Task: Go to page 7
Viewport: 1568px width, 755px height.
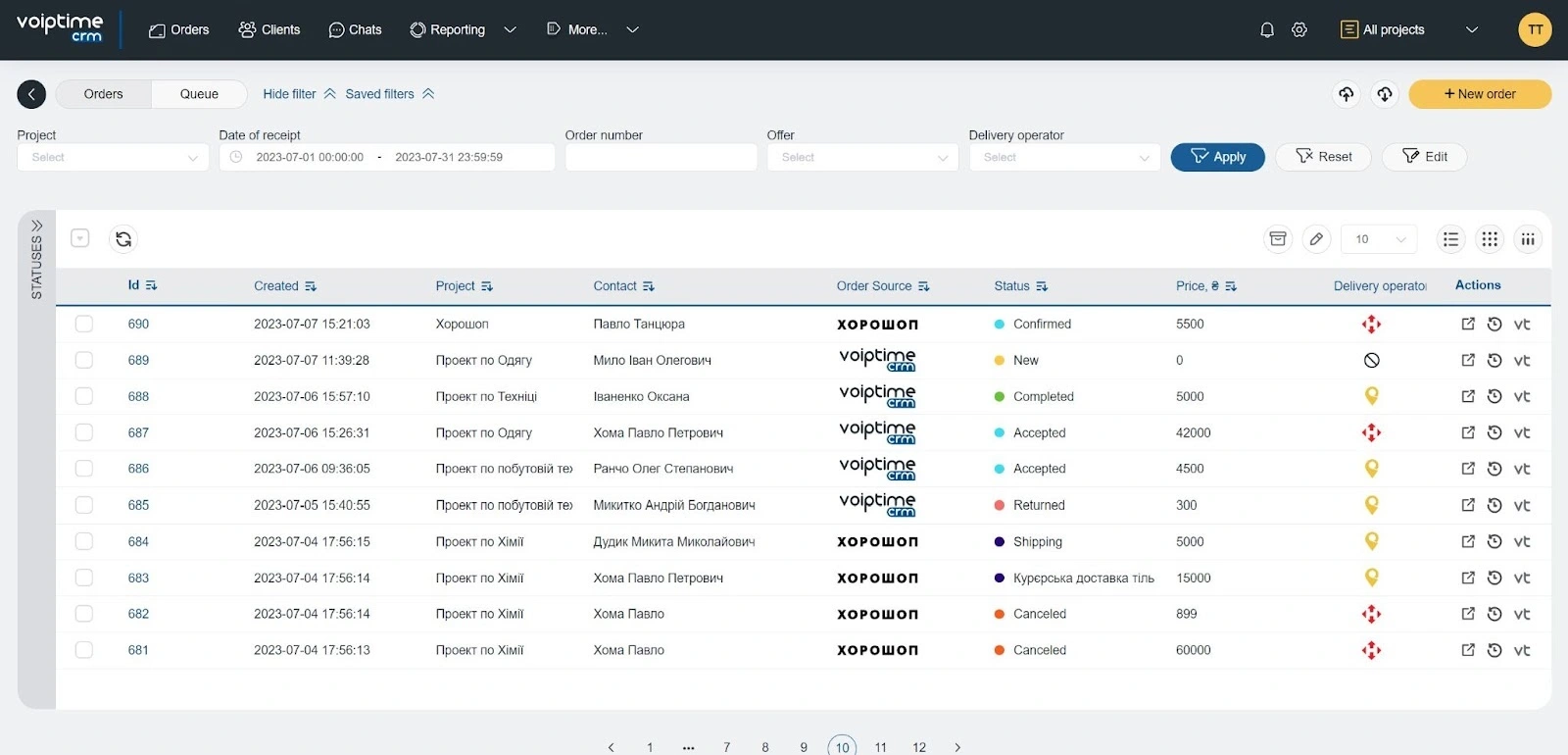Action: [x=726, y=747]
